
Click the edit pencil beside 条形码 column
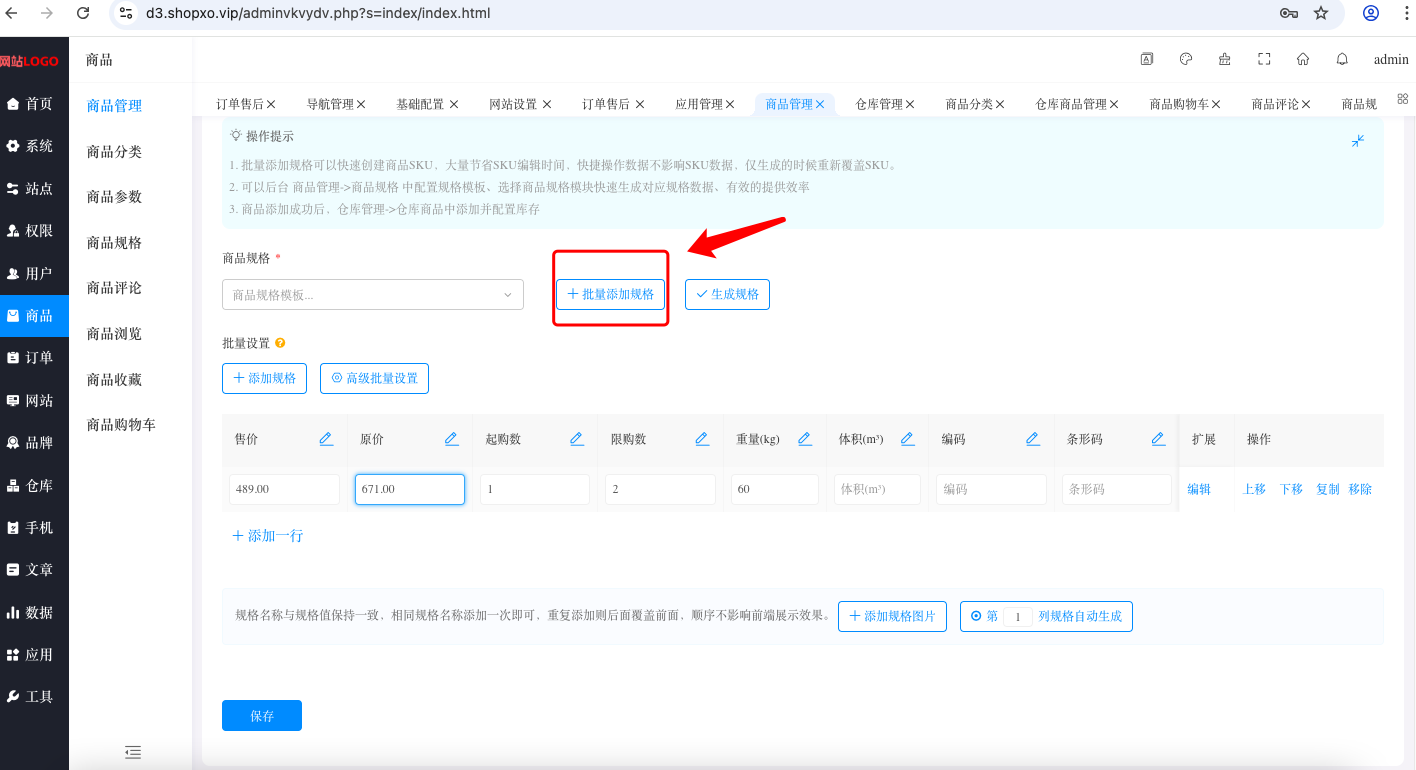click(x=1158, y=439)
